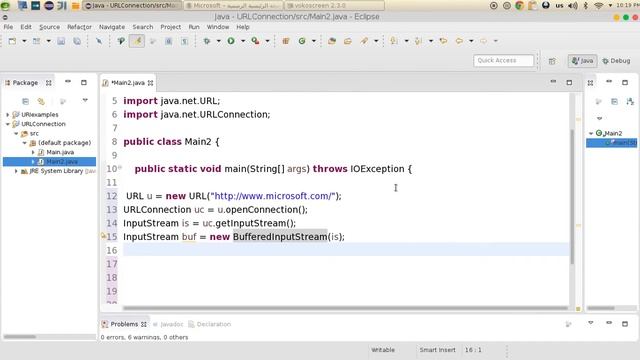Click the Open Perspective icon
The width and height of the screenshot is (640, 360).
point(552,61)
